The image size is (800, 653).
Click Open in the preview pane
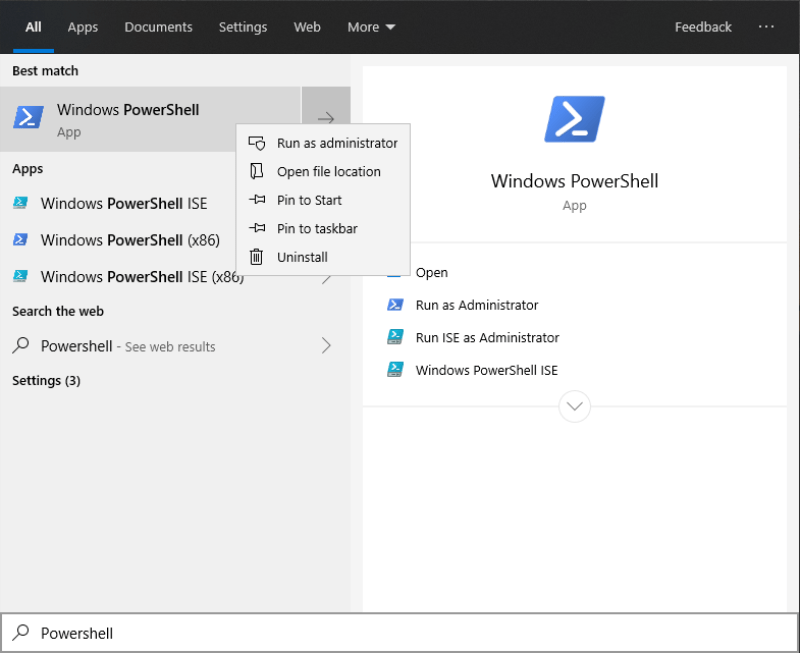432,272
